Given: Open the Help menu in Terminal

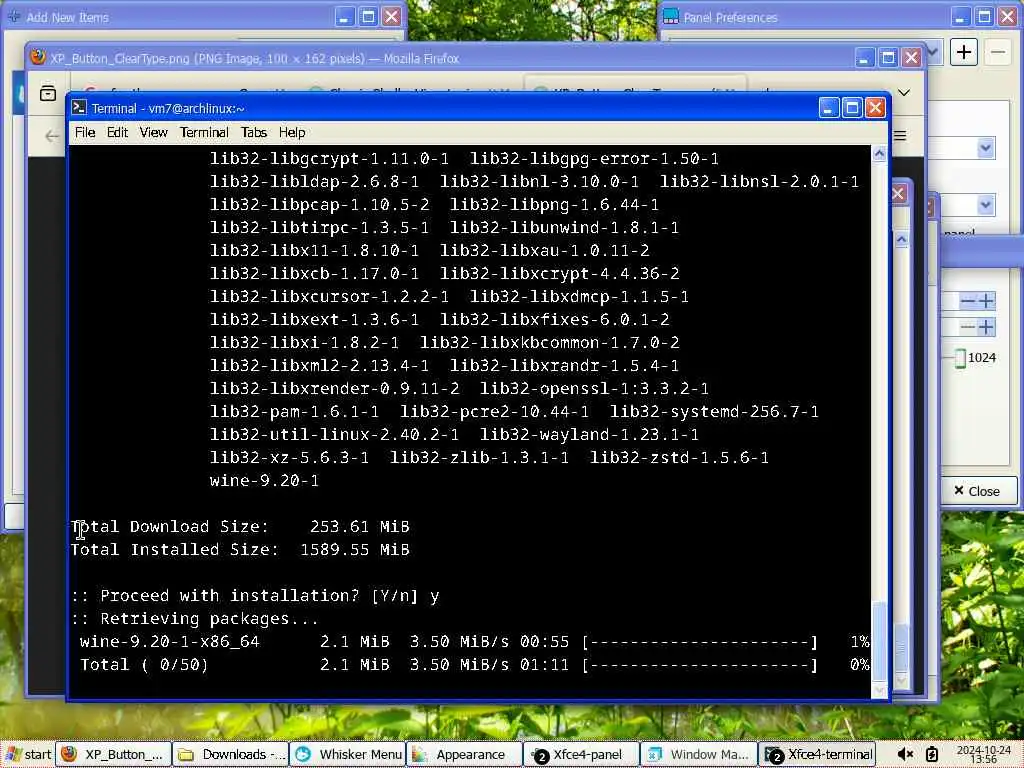Looking at the screenshot, I should coord(292,133).
